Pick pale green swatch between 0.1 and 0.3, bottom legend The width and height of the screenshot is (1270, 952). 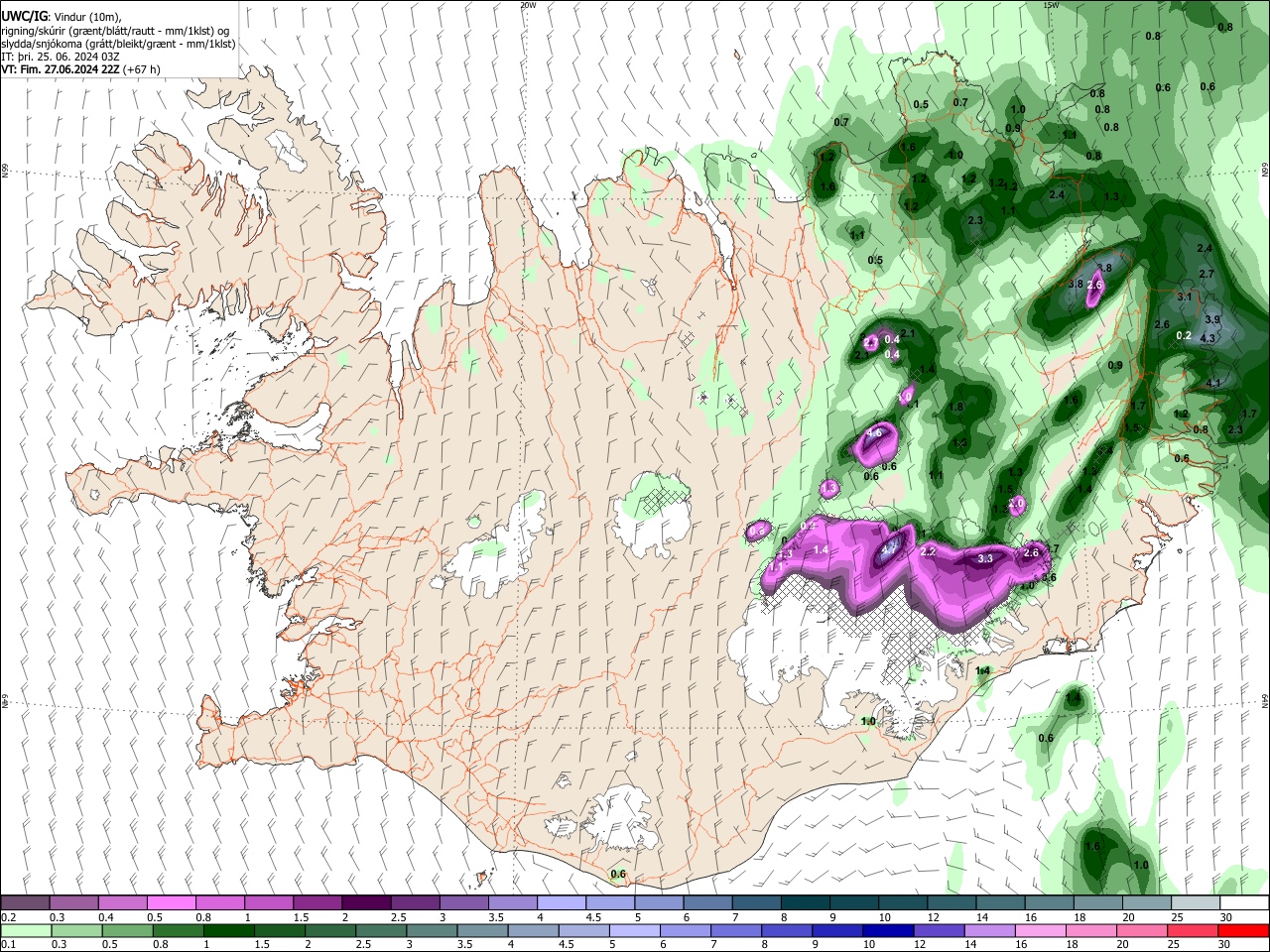[25, 931]
